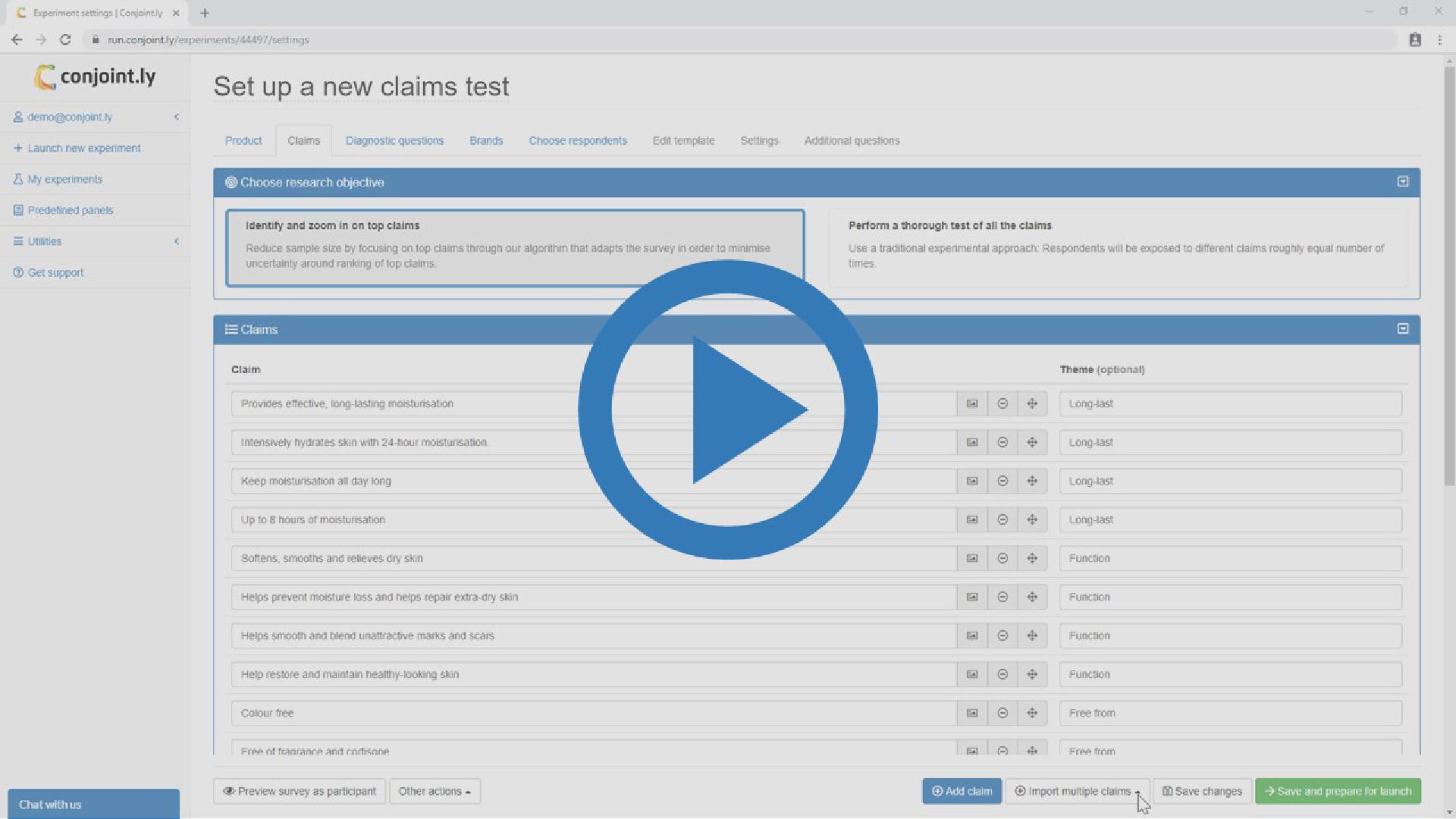This screenshot has height=819, width=1456.
Task: Click Preview survey as participant
Action: 299,791
